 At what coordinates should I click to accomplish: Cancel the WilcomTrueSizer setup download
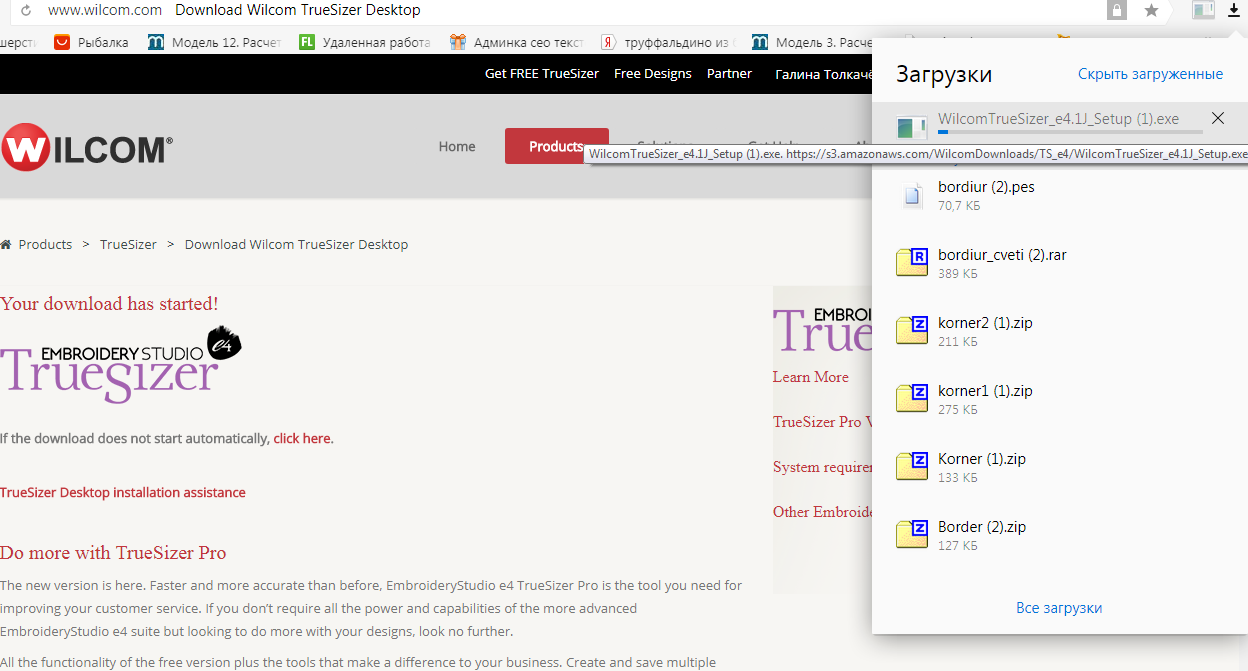tap(1217, 119)
